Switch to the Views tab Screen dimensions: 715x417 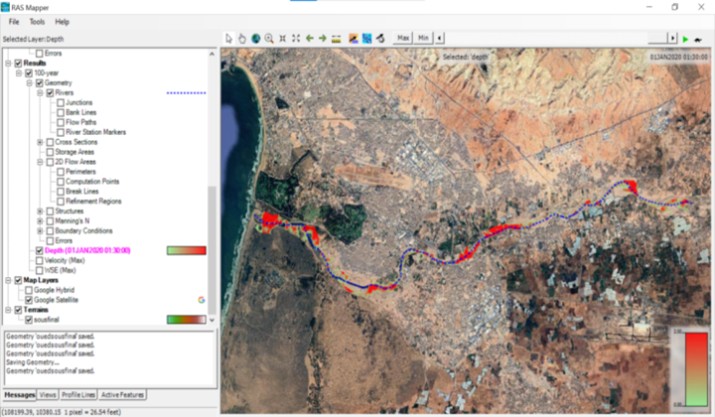tap(47, 395)
